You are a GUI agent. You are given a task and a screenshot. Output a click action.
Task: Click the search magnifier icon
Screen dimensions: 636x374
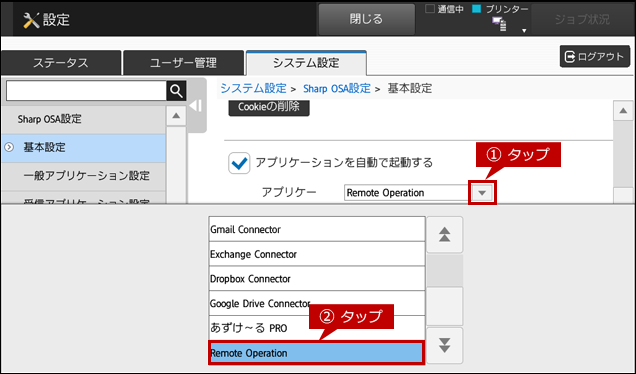tap(176, 91)
